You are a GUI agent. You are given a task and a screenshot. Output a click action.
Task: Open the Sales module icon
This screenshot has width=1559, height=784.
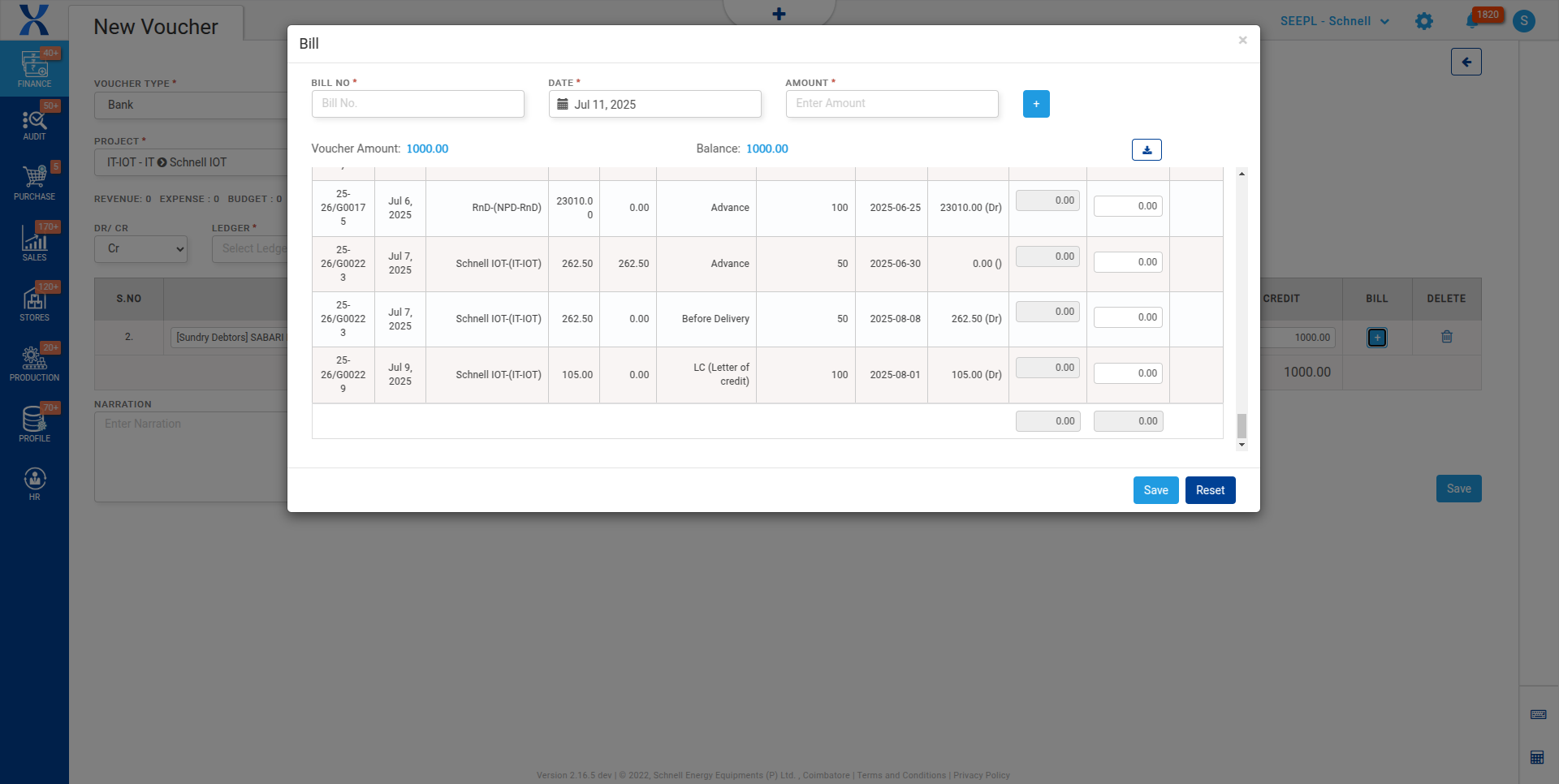[34, 243]
